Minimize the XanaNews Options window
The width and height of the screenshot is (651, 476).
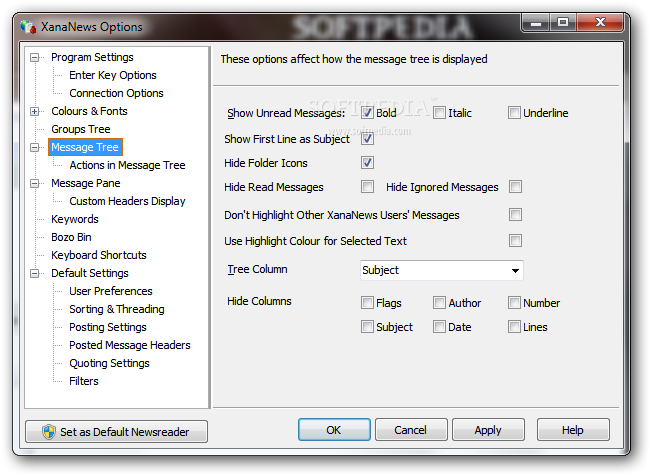coord(536,22)
